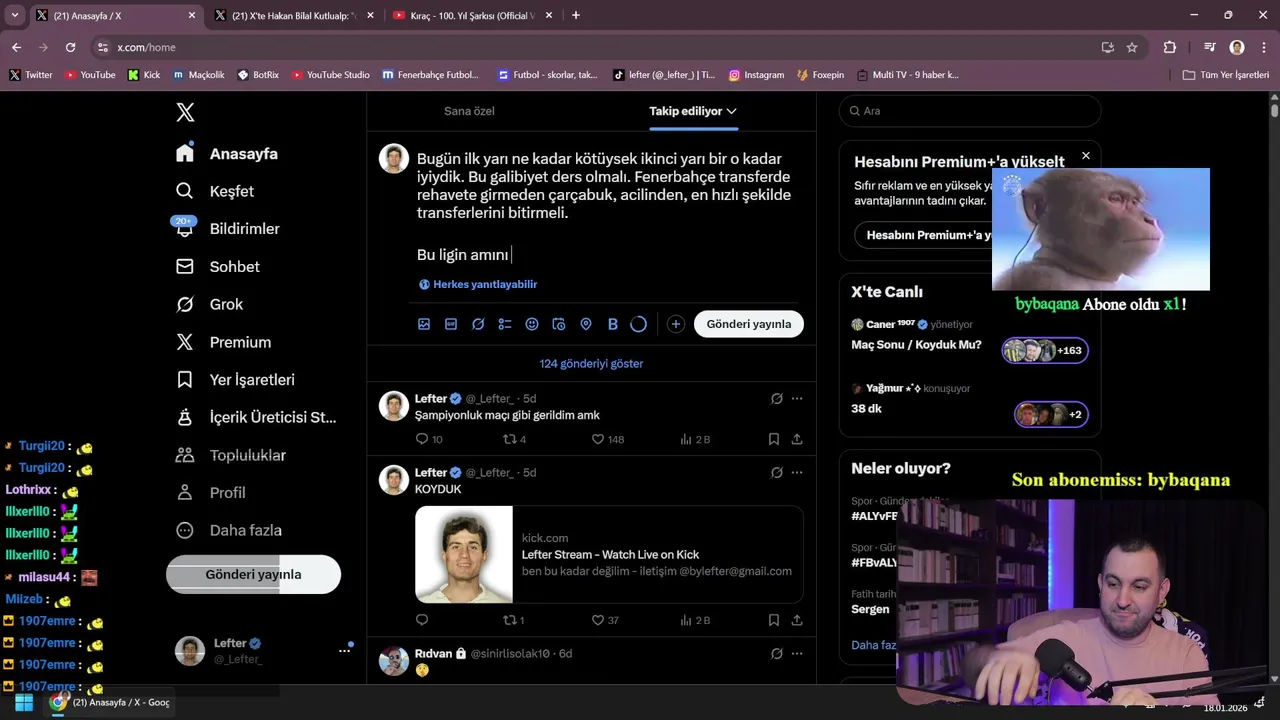View analytics of Şampiyonluk maçı post

coord(695,439)
